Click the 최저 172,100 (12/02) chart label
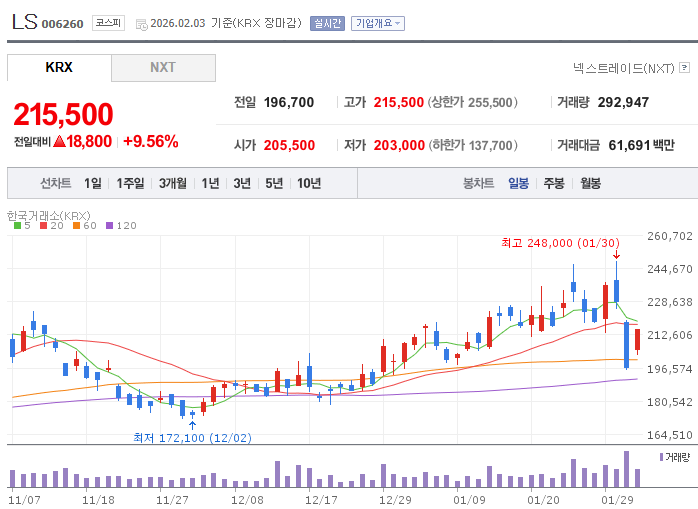The image size is (698, 509). pyautogui.click(x=192, y=438)
